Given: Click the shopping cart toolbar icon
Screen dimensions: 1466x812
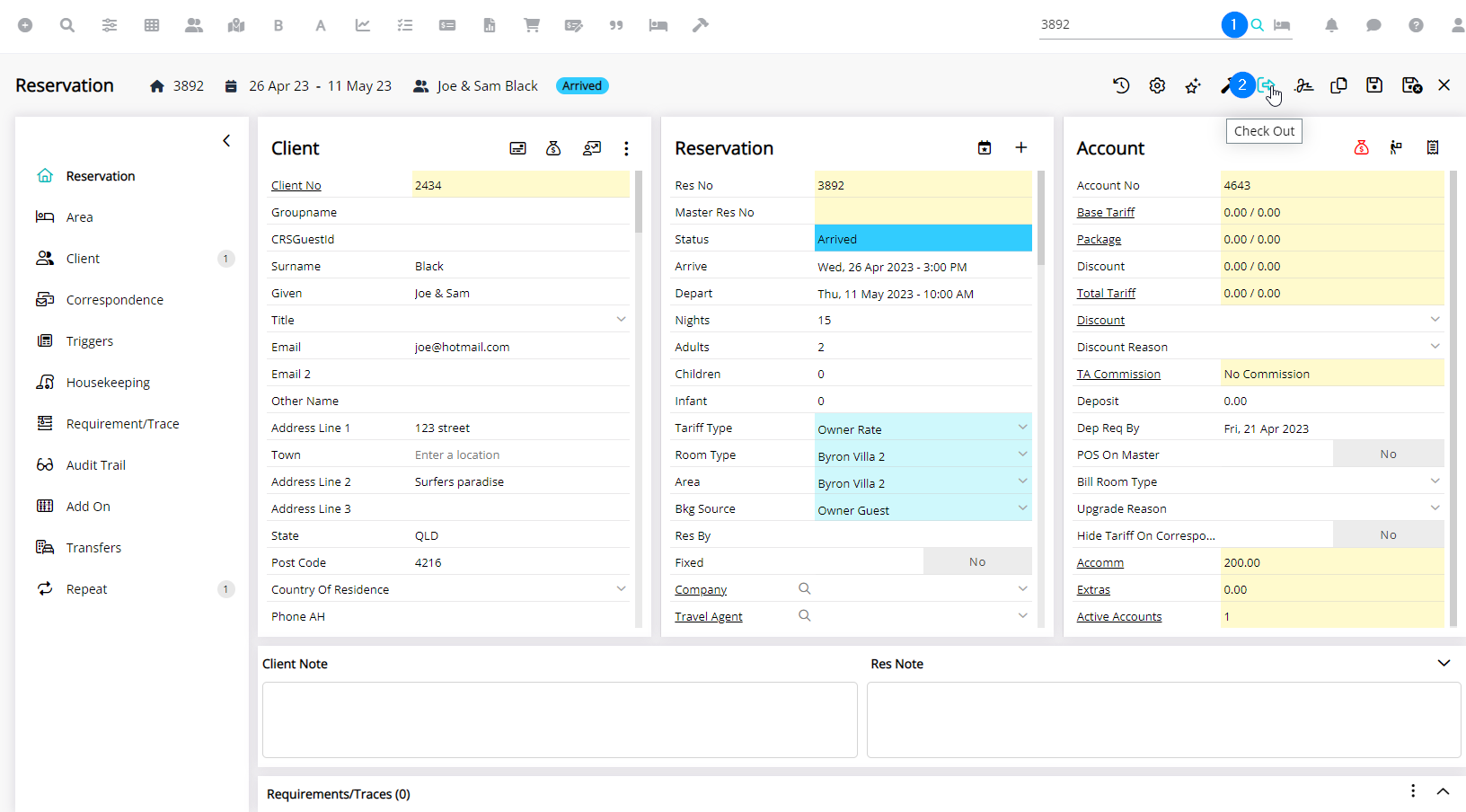Looking at the screenshot, I should point(532,25).
